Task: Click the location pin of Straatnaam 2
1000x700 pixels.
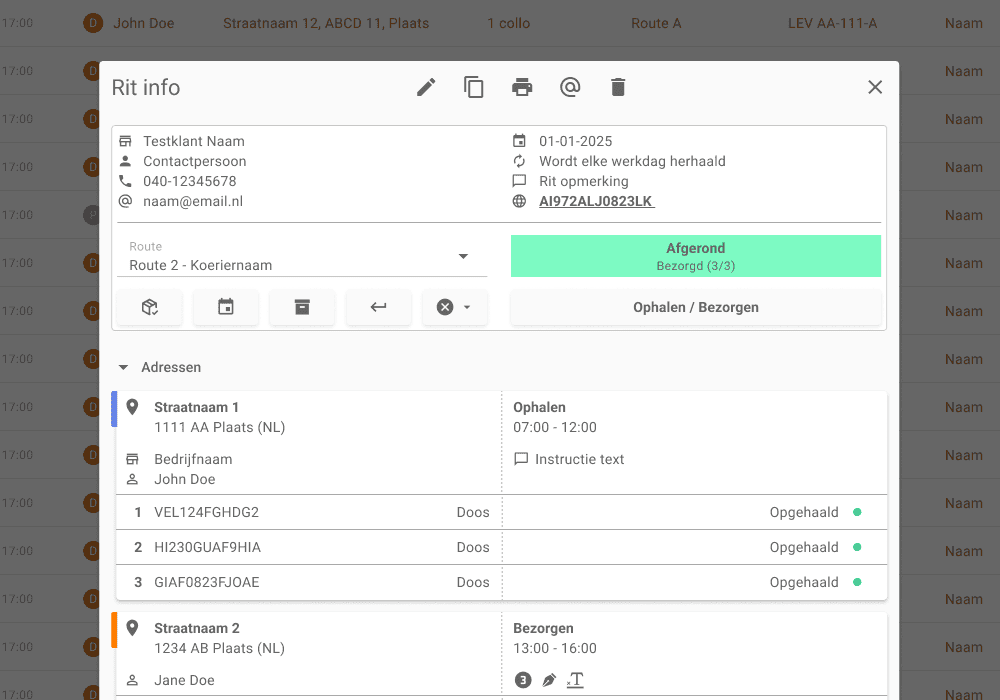Action: [x=133, y=628]
